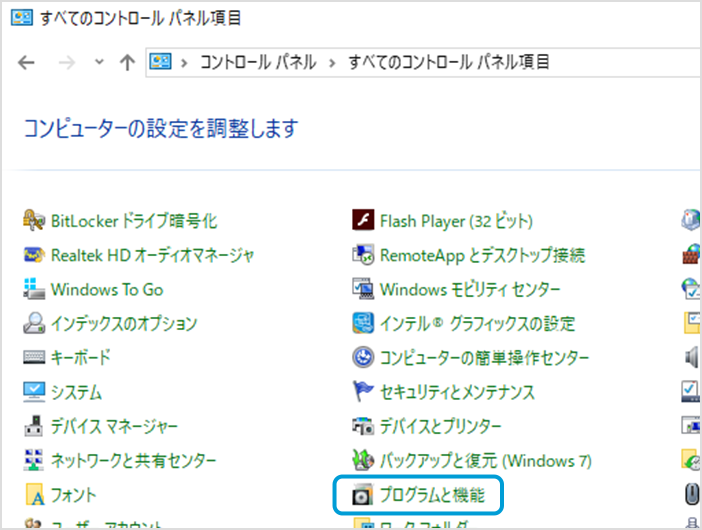702x530 pixels.
Task: Click the indexing options icon
Action: click(x=34, y=323)
